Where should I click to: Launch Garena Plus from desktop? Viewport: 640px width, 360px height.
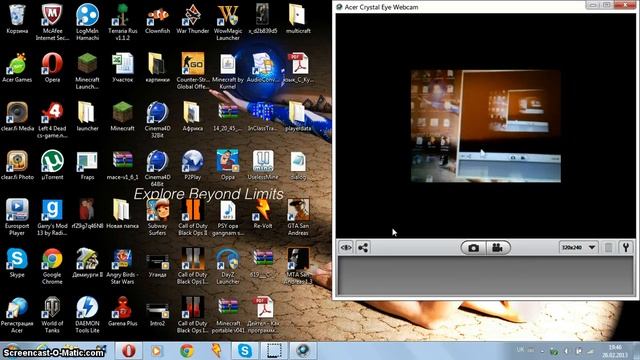122,311
